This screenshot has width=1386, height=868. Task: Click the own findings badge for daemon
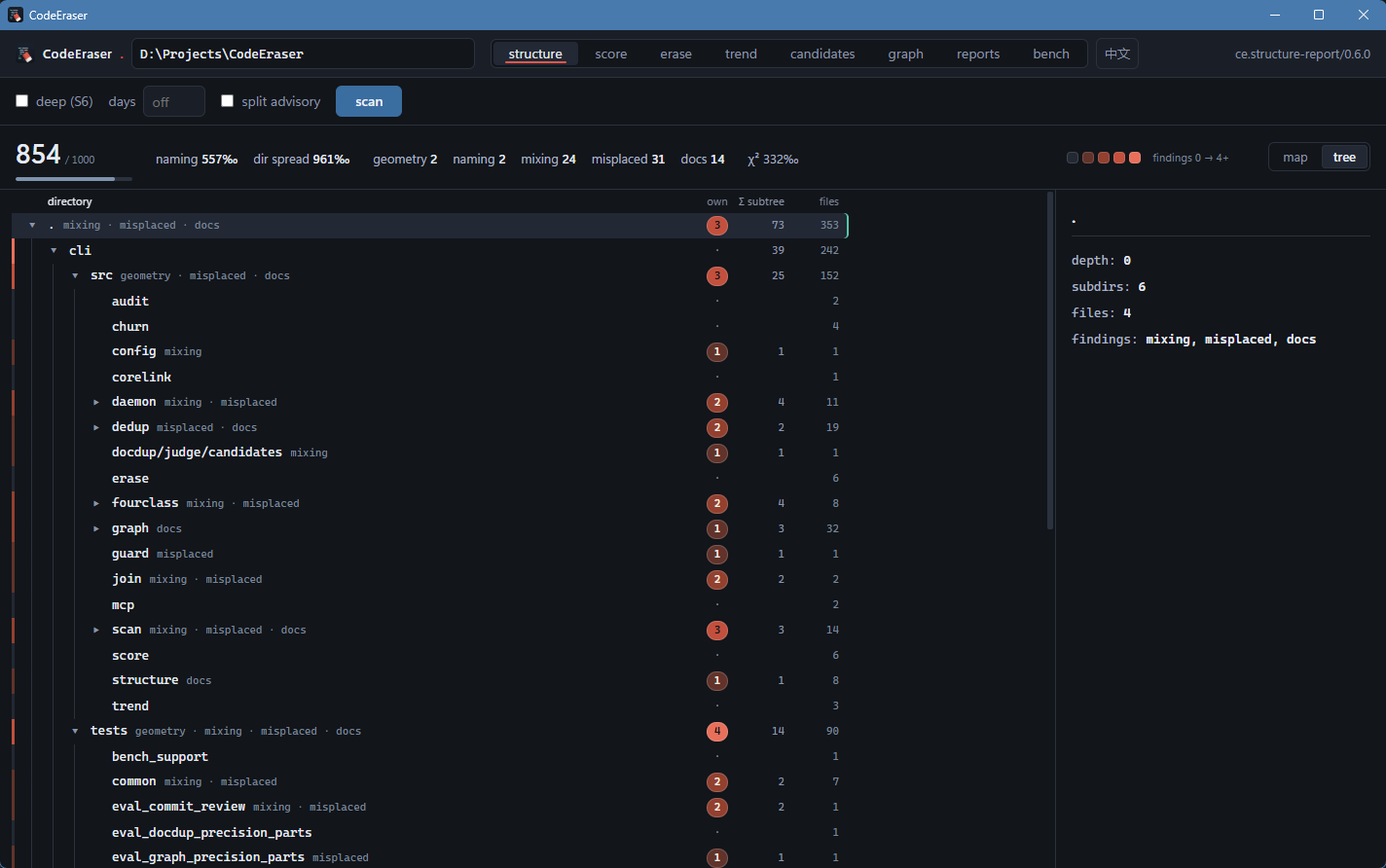pos(717,402)
